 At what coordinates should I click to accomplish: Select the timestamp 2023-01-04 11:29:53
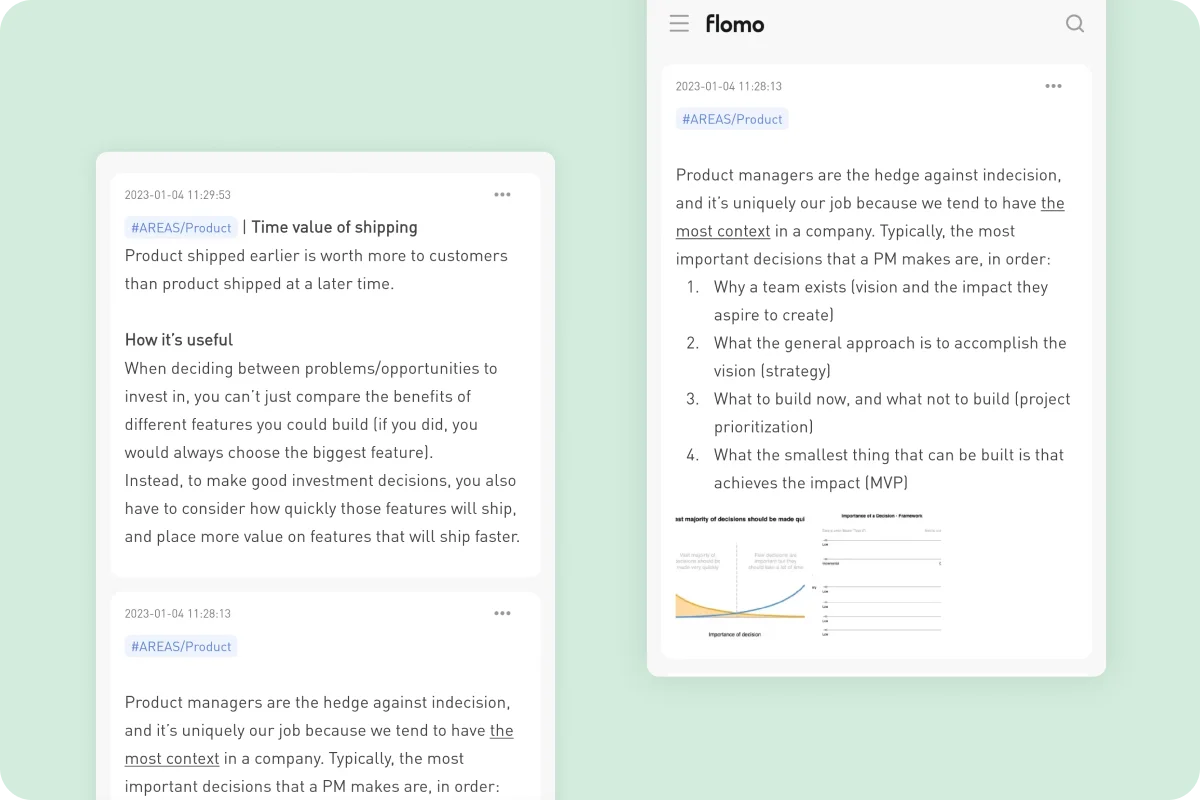pyautogui.click(x=178, y=194)
